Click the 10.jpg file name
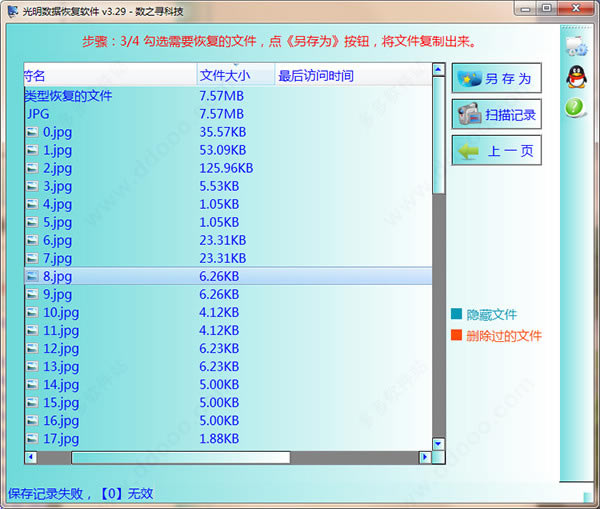The height and width of the screenshot is (509, 600). [x=61, y=313]
